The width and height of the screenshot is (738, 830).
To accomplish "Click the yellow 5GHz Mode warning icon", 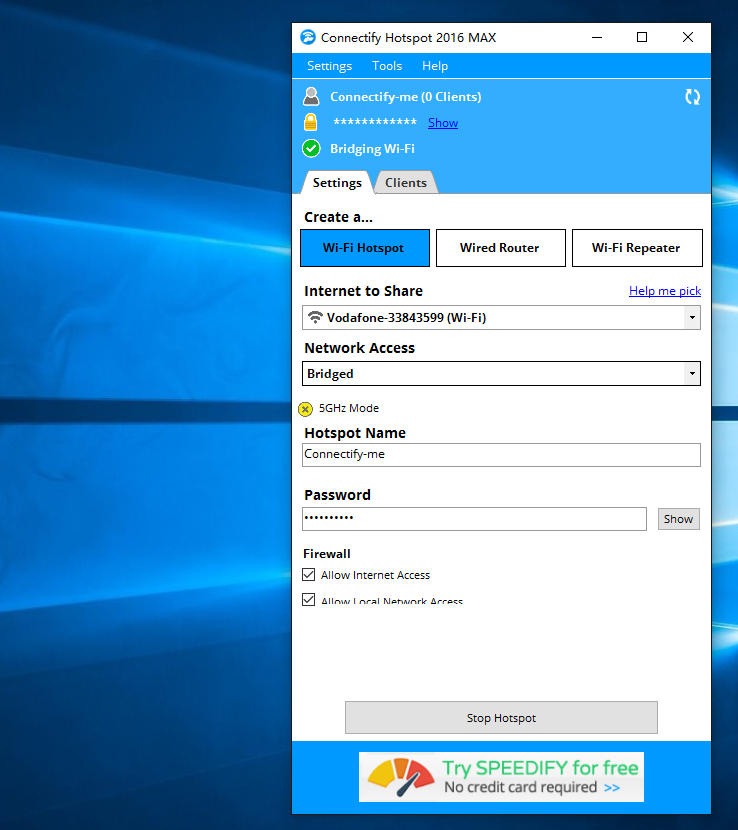I will pyautogui.click(x=305, y=409).
